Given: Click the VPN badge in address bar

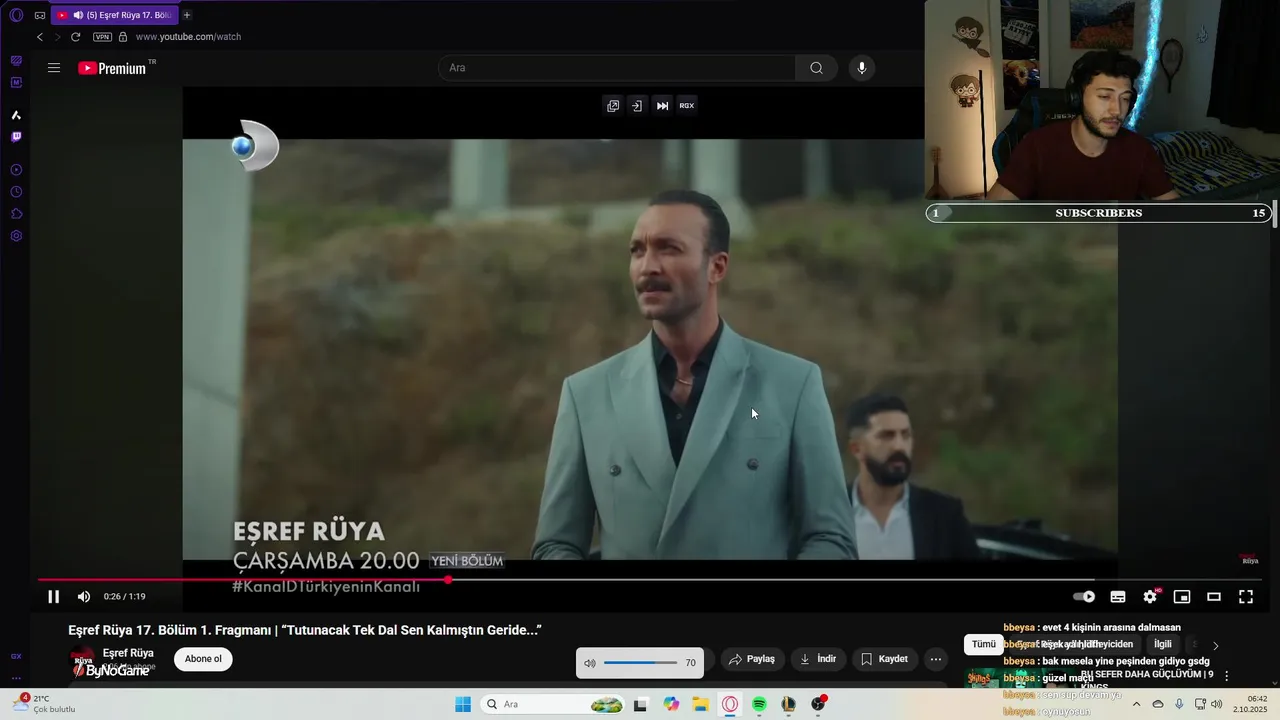Looking at the screenshot, I should pyautogui.click(x=102, y=37).
